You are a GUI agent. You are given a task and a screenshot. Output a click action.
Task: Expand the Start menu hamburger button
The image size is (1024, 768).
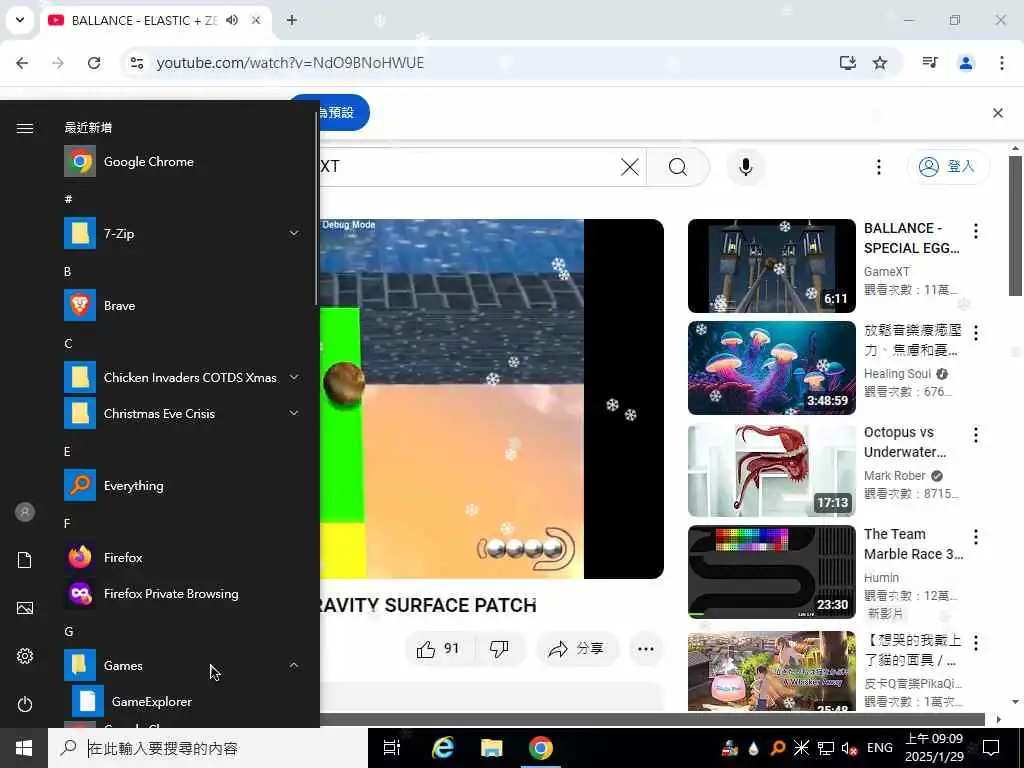point(25,128)
